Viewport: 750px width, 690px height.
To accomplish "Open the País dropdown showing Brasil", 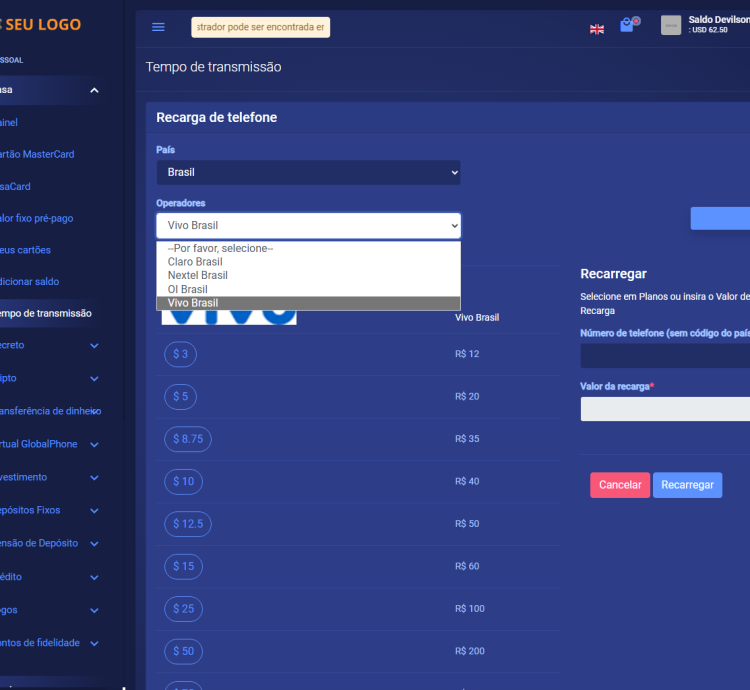I will click(x=308, y=172).
